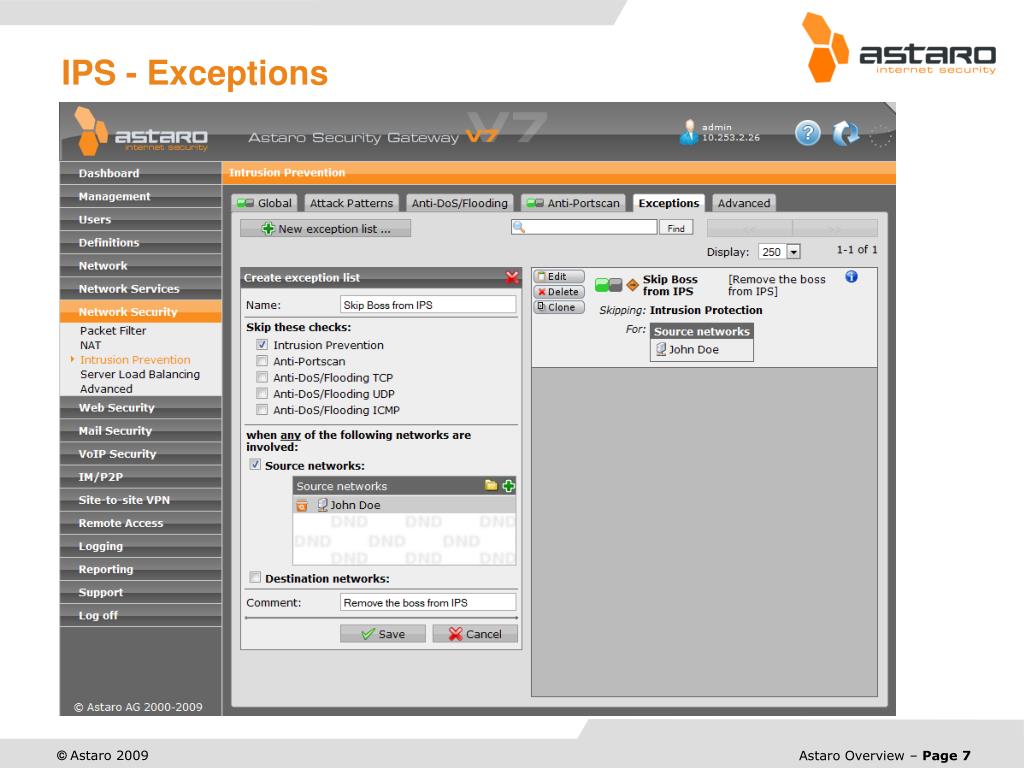Image resolution: width=1024 pixels, height=768 pixels.
Task: Open Intrusion Prevention submenu item
Action: pyautogui.click(x=135, y=359)
